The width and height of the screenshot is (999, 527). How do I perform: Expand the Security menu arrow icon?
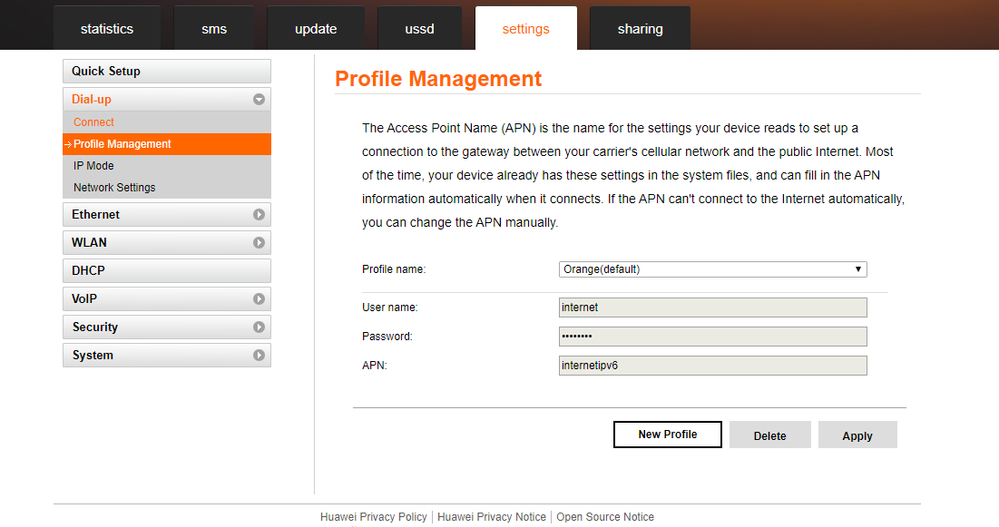point(259,327)
